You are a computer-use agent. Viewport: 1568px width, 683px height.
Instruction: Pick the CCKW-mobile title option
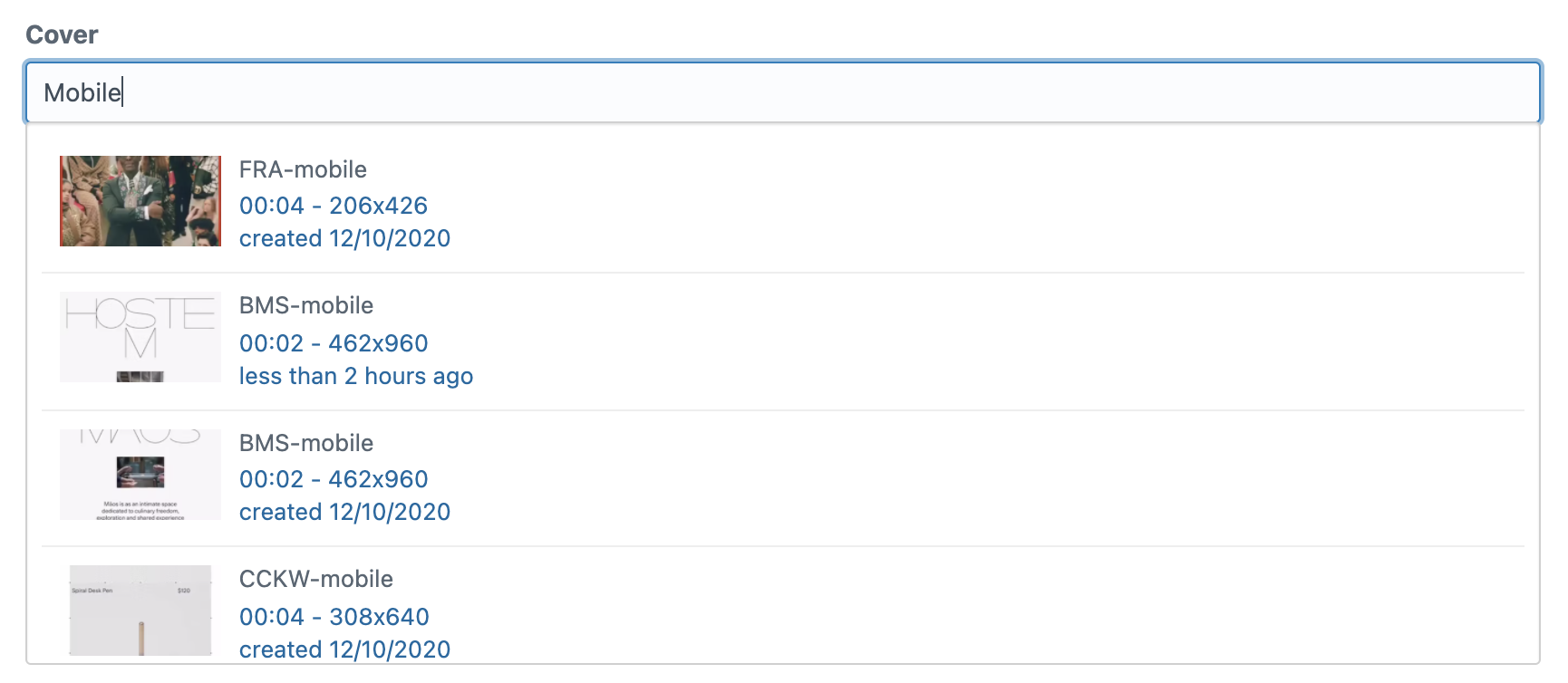tap(316, 579)
